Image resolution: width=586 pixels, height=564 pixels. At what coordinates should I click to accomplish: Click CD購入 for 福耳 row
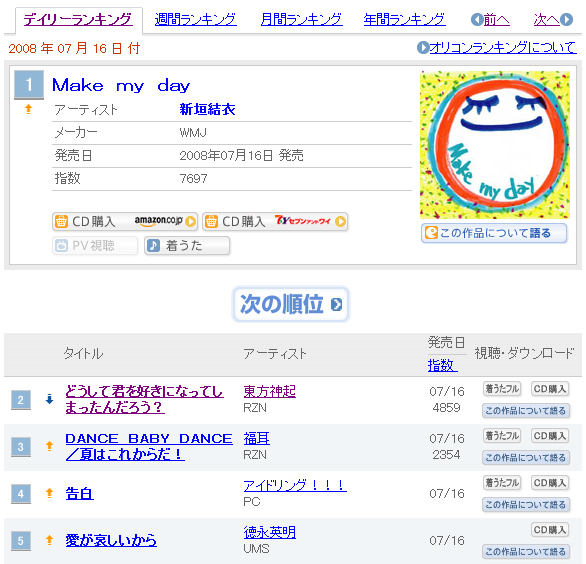[550, 436]
